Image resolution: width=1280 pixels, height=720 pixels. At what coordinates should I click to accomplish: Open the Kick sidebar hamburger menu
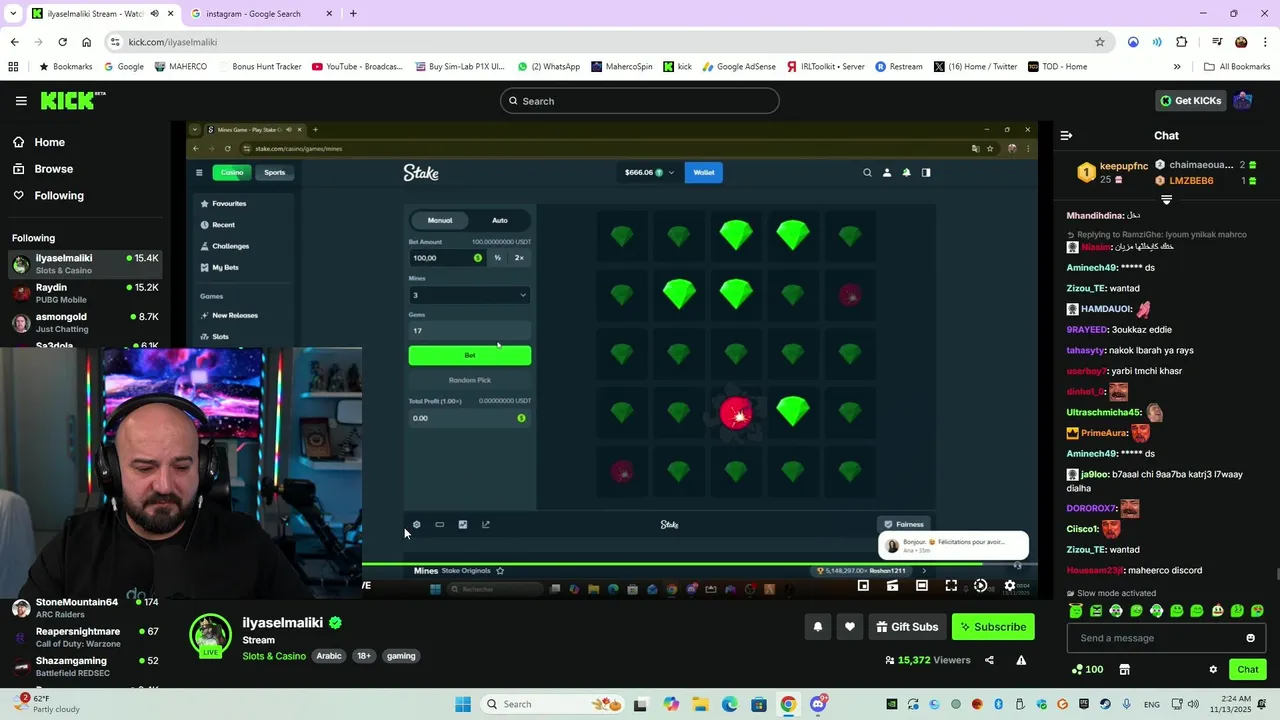tap(21, 101)
